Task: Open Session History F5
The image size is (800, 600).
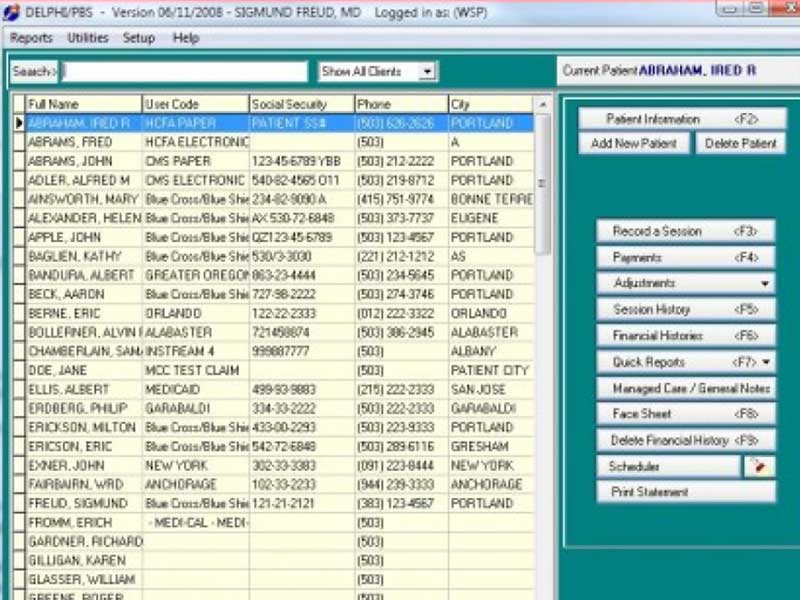Action: 686,309
